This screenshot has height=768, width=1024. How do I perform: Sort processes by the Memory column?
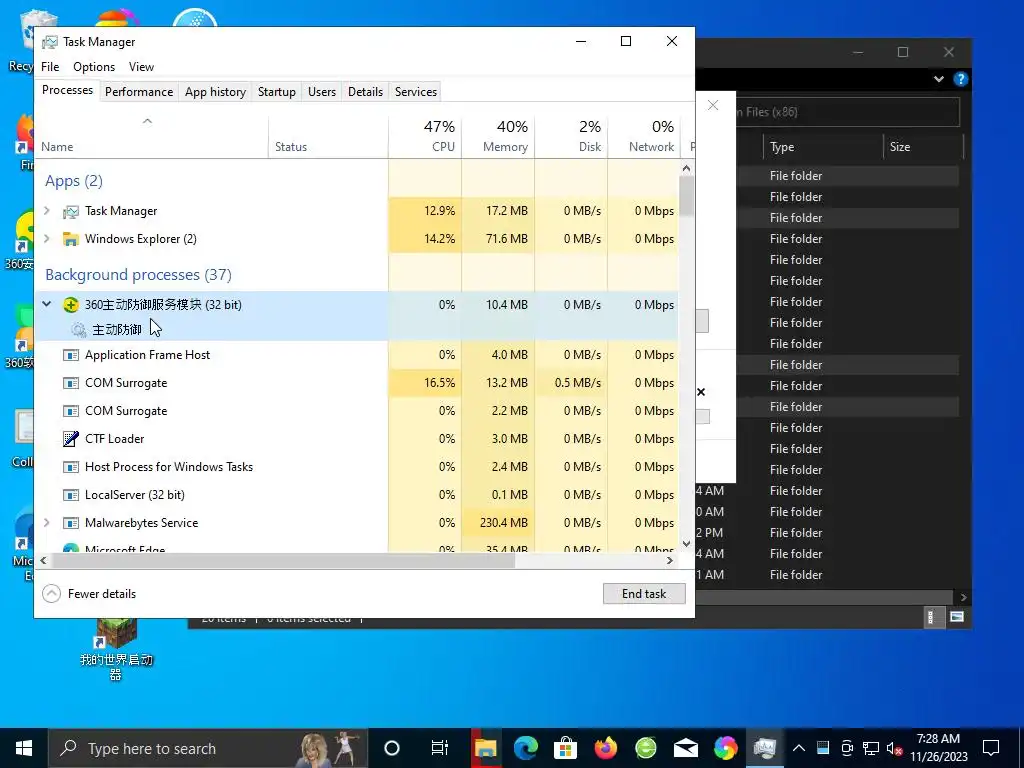(498, 136)
